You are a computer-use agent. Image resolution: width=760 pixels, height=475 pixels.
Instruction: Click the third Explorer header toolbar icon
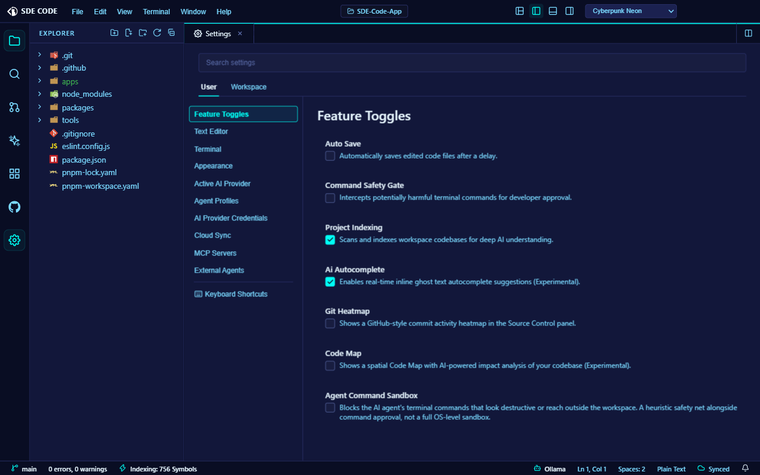(x=142, y=33)
